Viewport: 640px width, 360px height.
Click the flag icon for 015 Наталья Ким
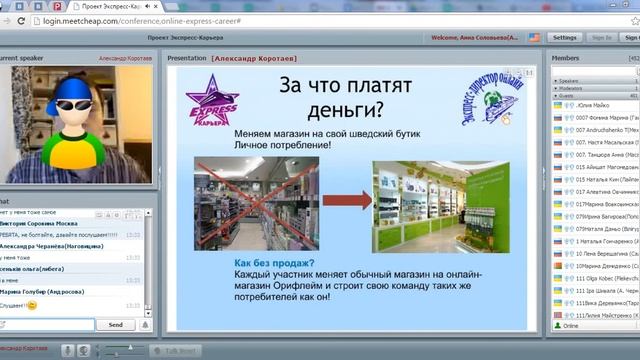[x=558, y=180]
